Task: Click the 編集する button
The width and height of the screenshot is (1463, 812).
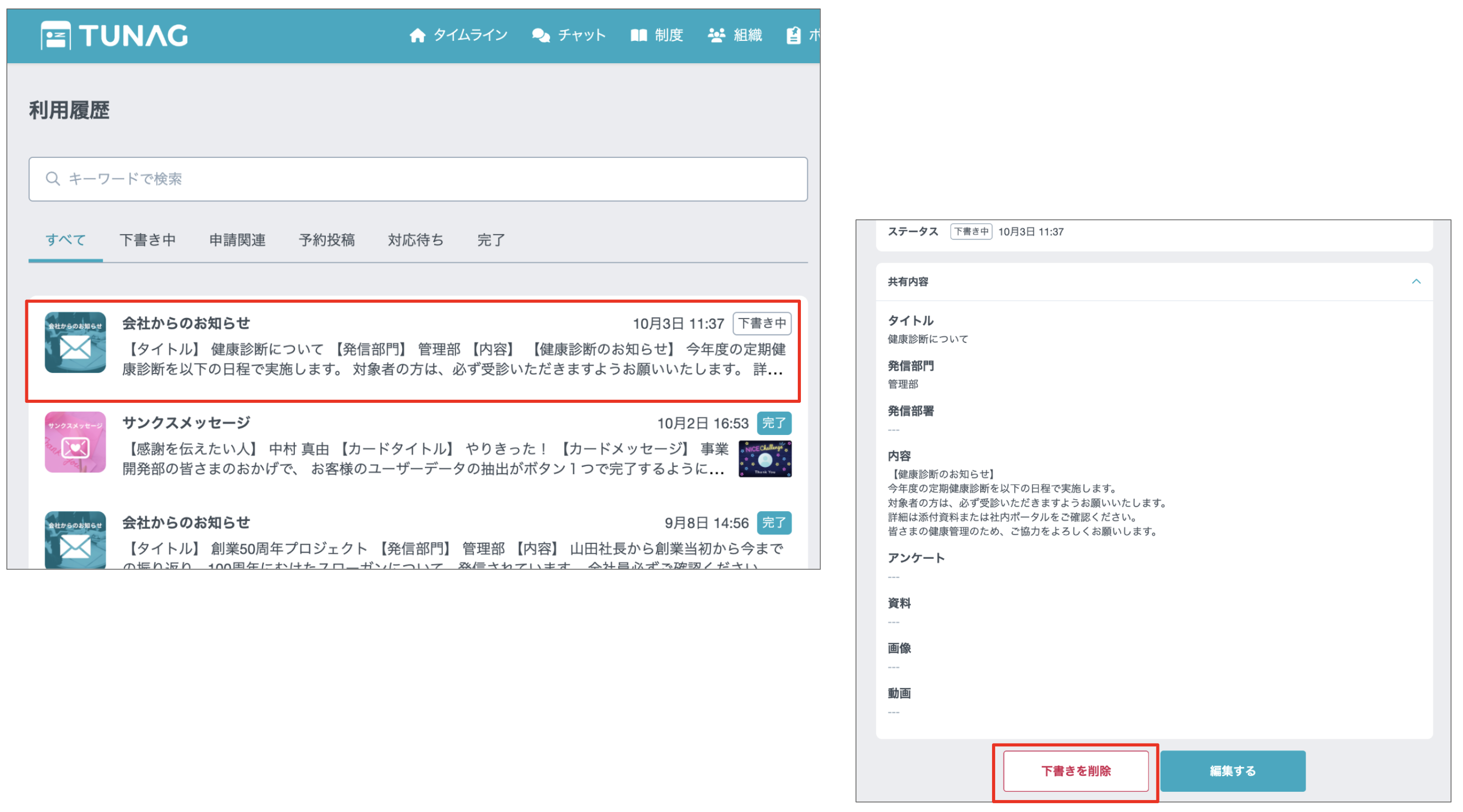Action: coord(1232,771)
